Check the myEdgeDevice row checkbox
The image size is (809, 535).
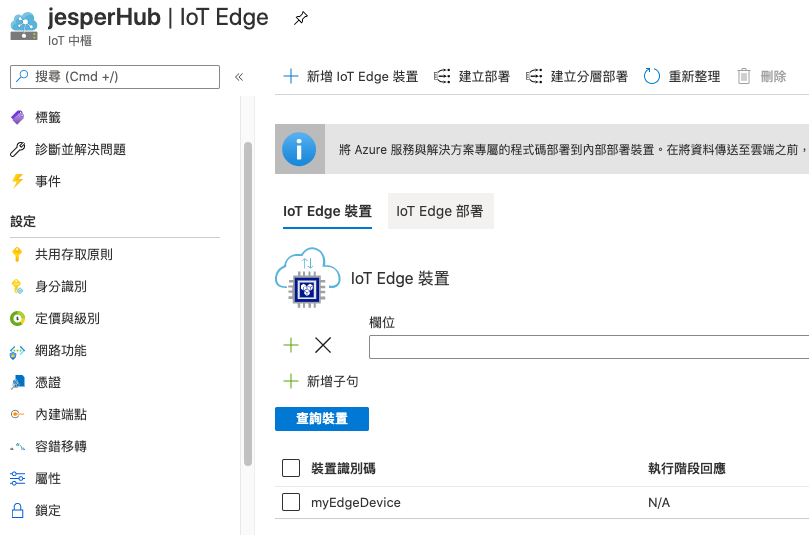291,502
